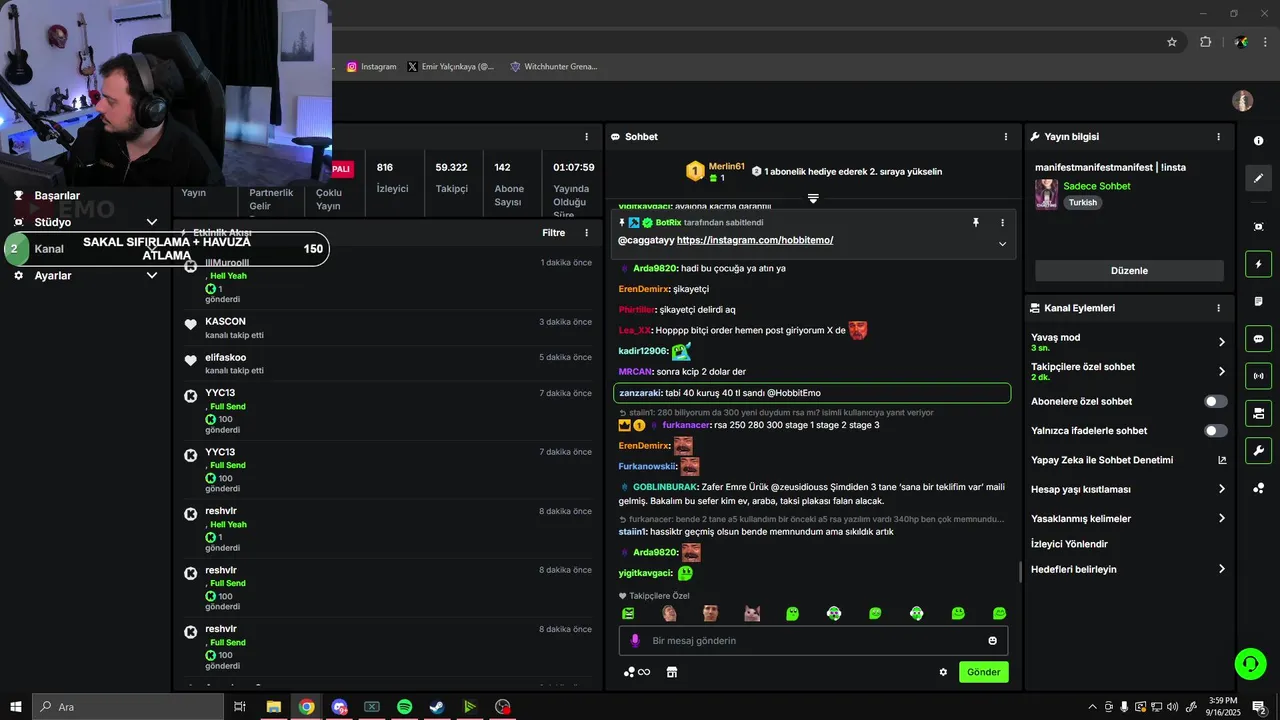This screenshot has height=720, width=1280.
Task: Open Başarılar in left menu
Action: pyautogui.click(x=57, y=196)
